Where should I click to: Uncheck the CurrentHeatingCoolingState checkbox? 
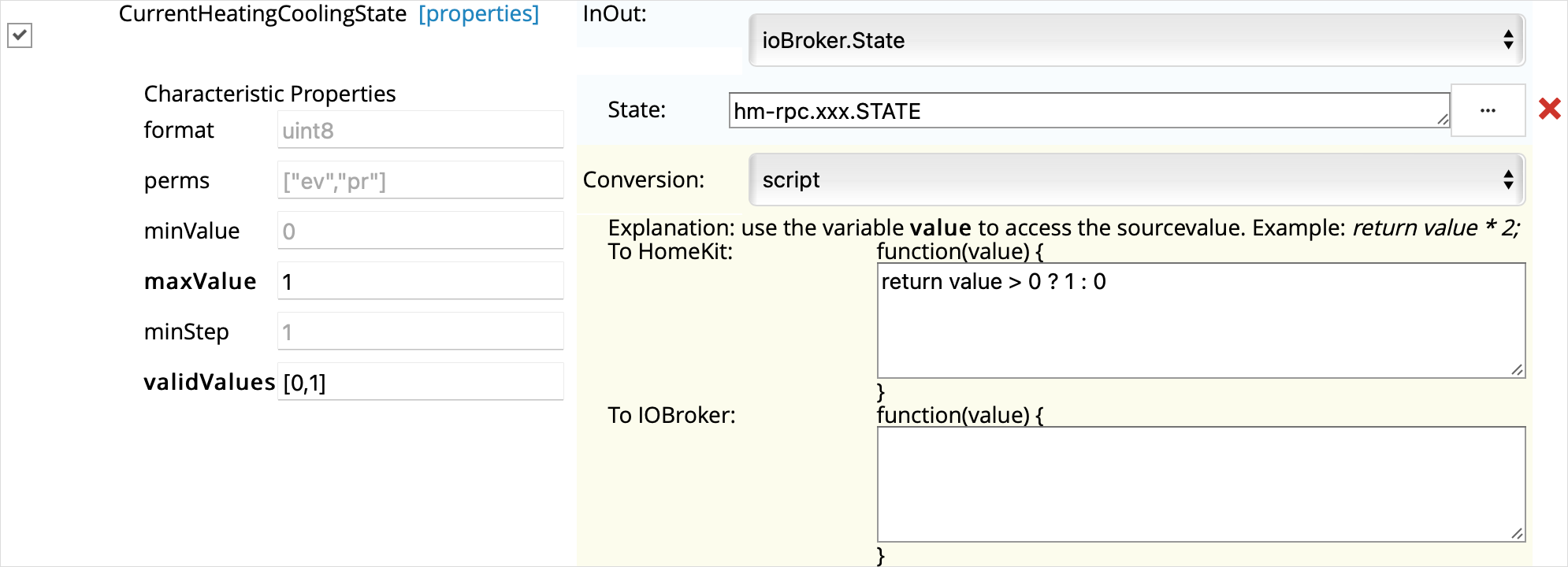coord(20,35)
